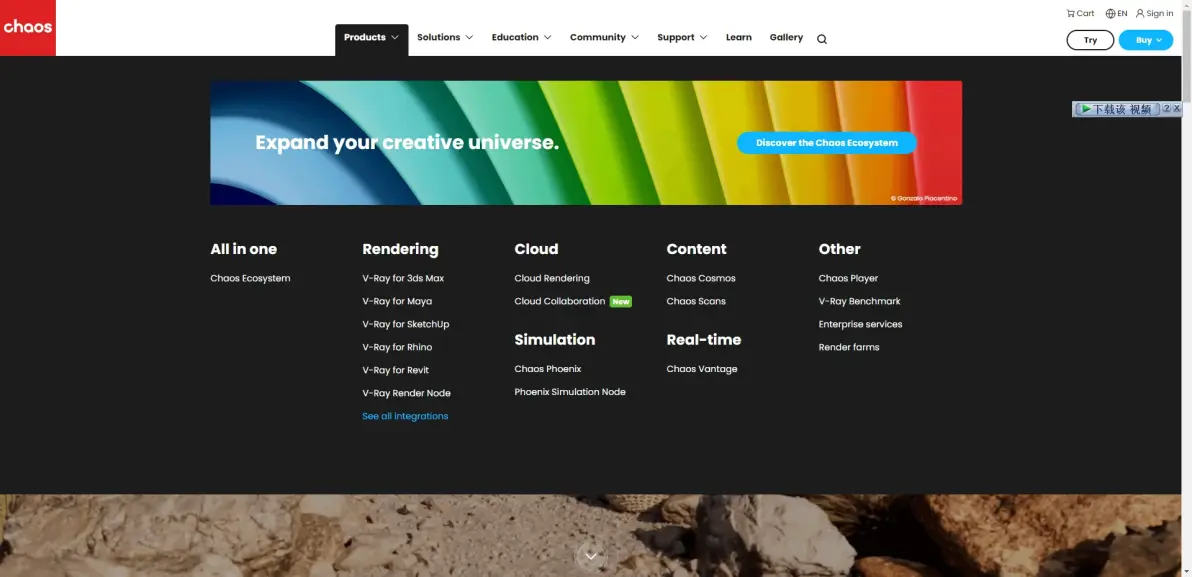Click the video download overlay button
The image size is (1192, 577).
[1117, 109]
